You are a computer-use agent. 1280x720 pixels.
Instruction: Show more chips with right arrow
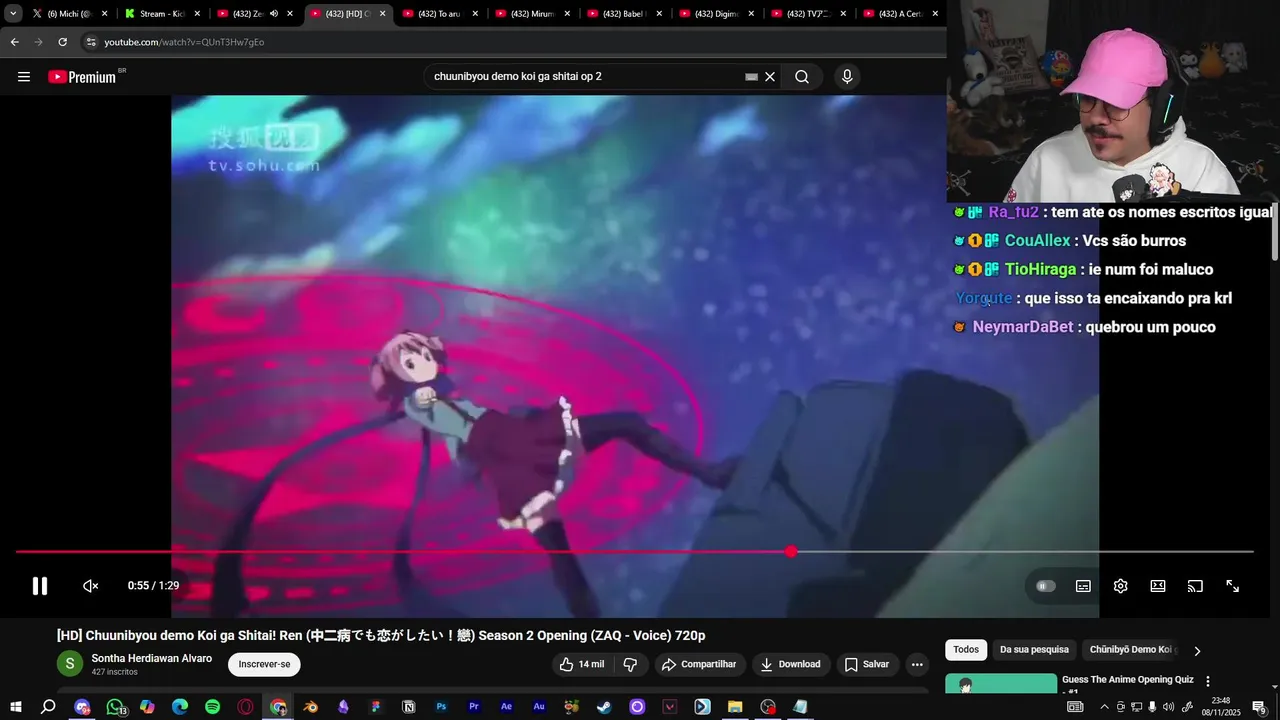click(x=1197, y=651)
